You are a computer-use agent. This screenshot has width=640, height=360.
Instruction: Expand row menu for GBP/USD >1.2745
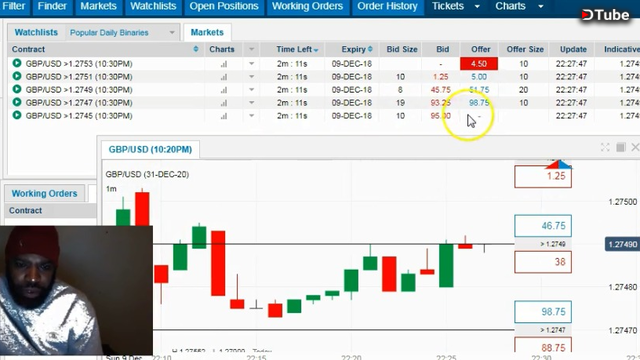tap(251, 116)
